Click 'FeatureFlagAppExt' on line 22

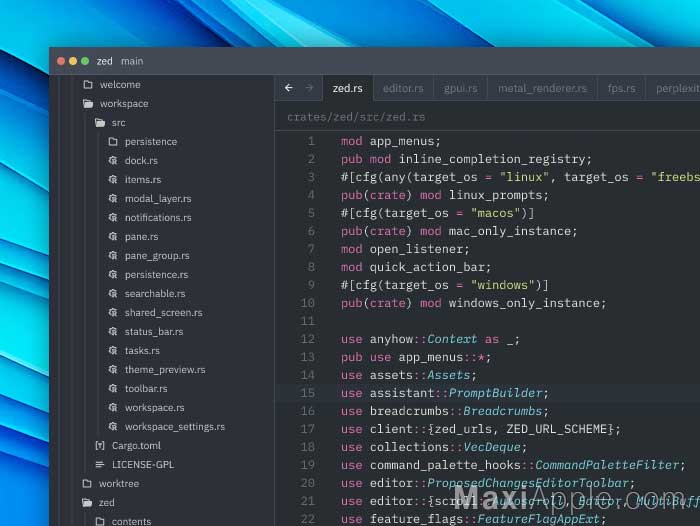[538, 519]
